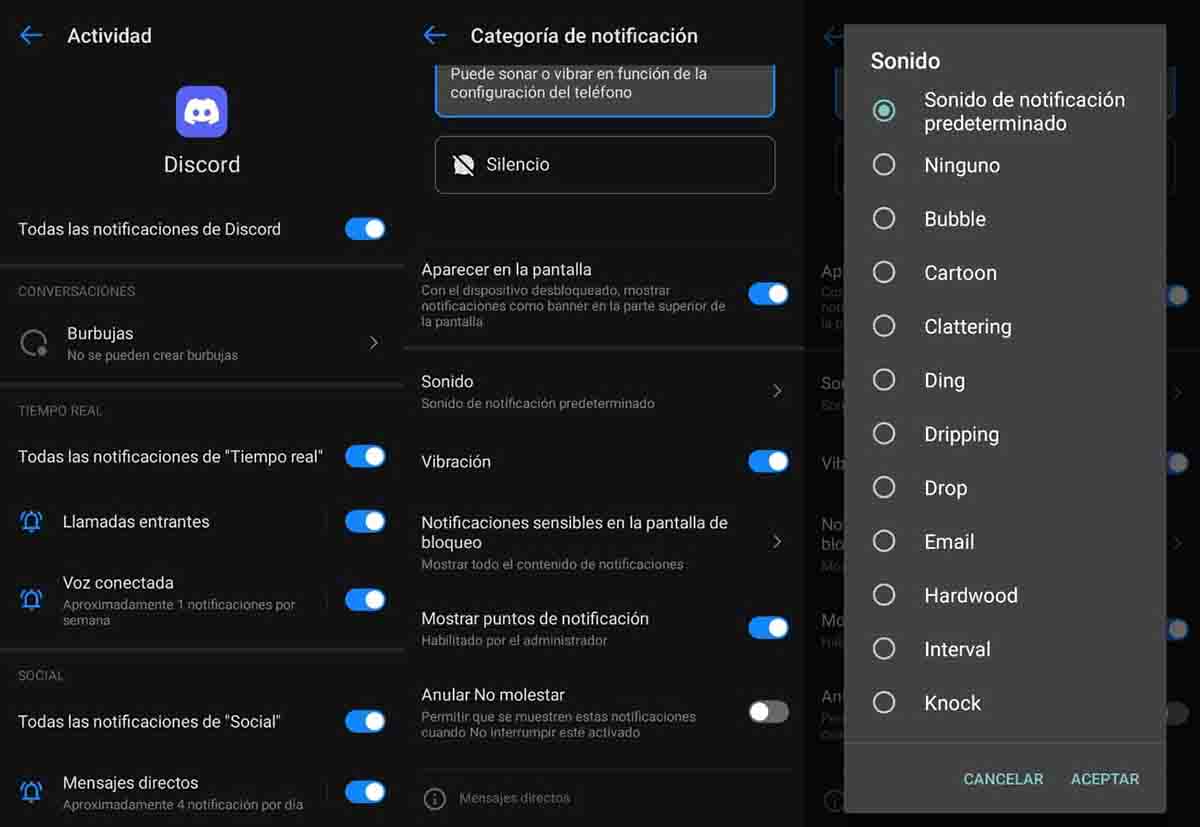This screenshot has height=827, width=1200.
Task: Go back from the Actividad screen
Action: (31, 36)
